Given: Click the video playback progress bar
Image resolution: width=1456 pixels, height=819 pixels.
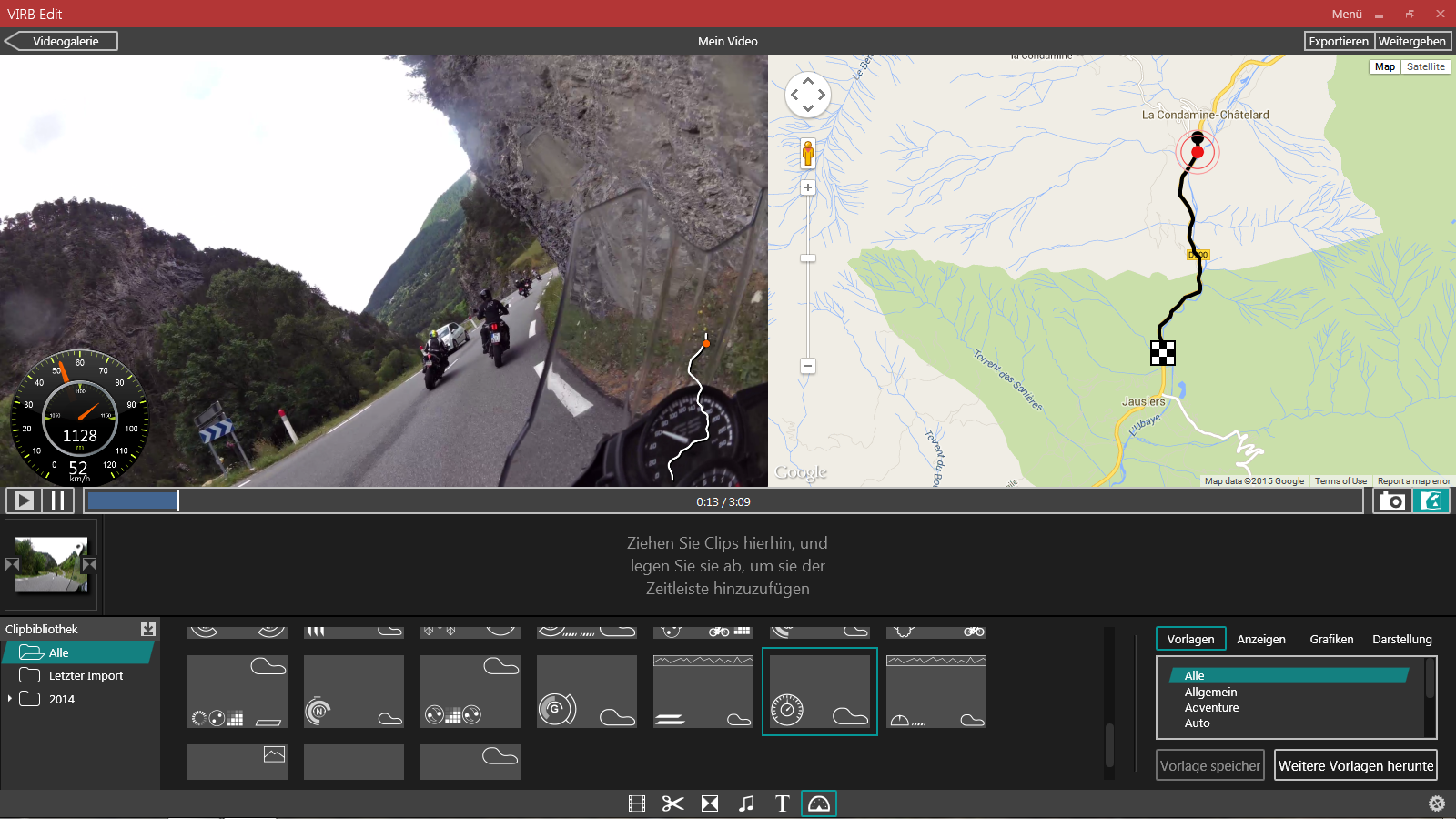Looking at the screenshot, I should pos(723,501).
